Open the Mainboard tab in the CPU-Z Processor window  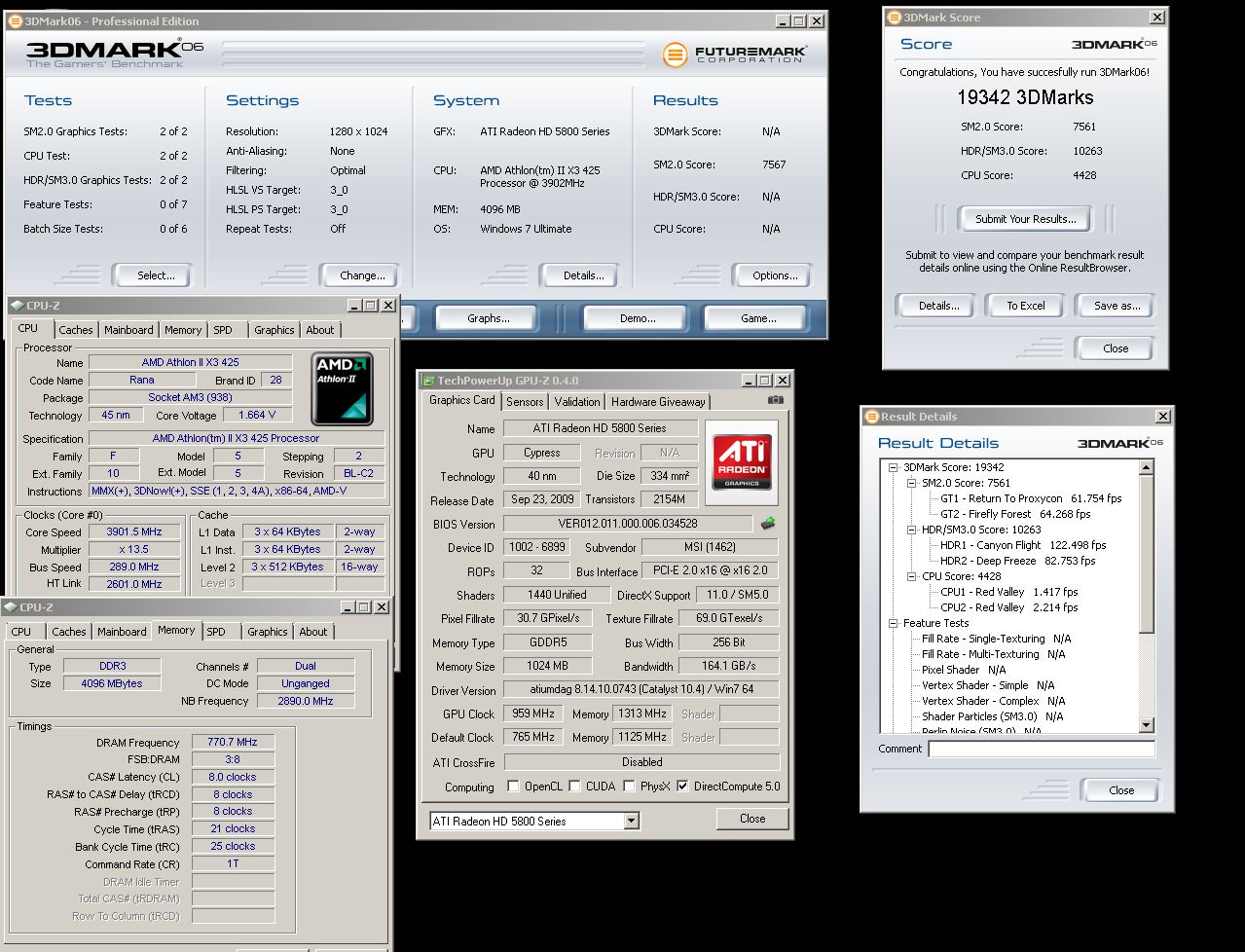click(128, 330)
